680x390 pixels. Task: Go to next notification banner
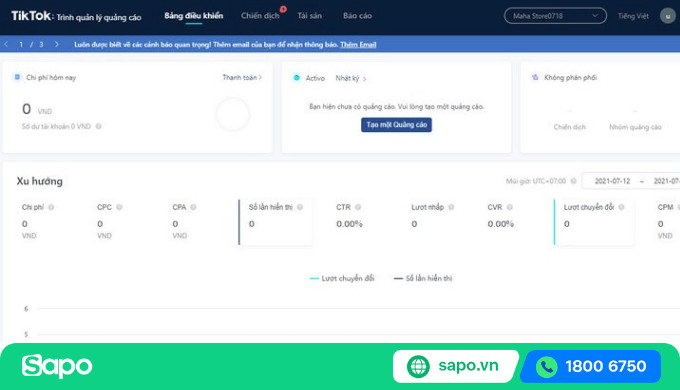click(x=56, y=44)
